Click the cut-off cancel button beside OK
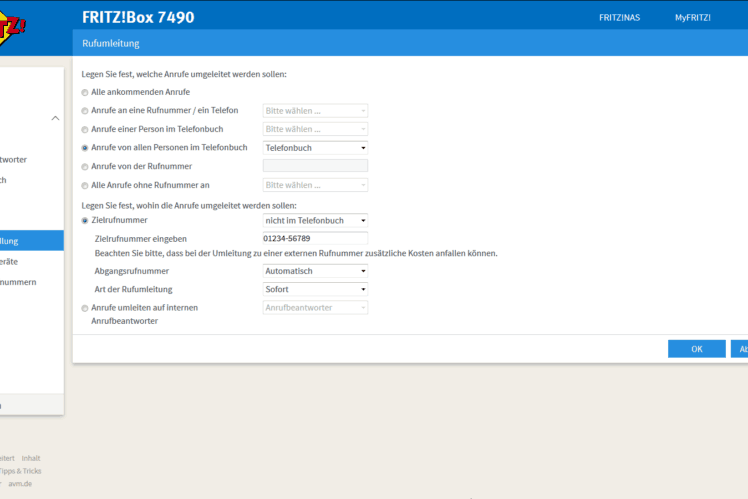Image resolution: width=748 pixels, height=499 pixels. click(739, 349)
